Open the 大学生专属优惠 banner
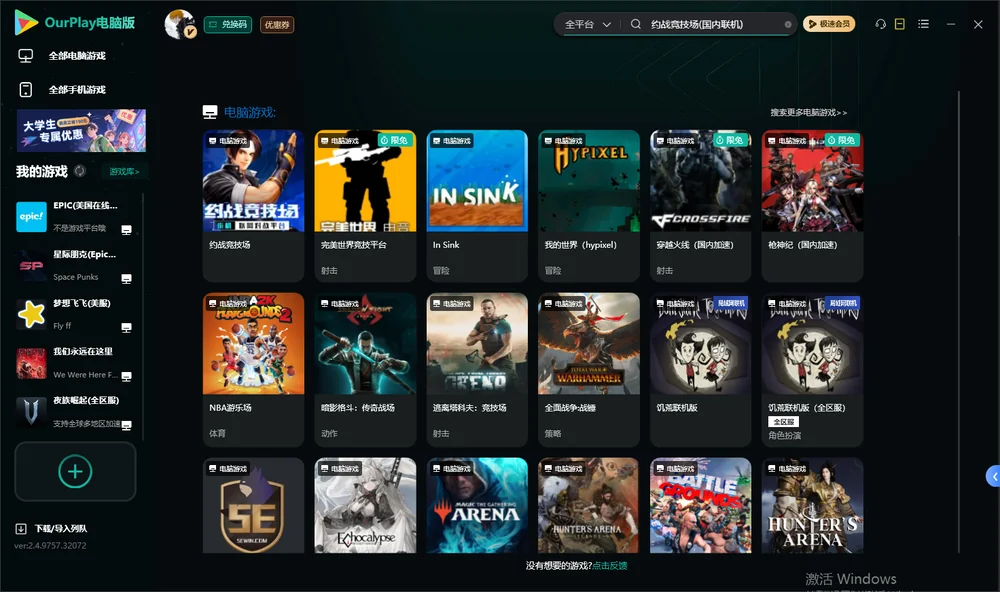The image size is (1000, 592). 81,131
